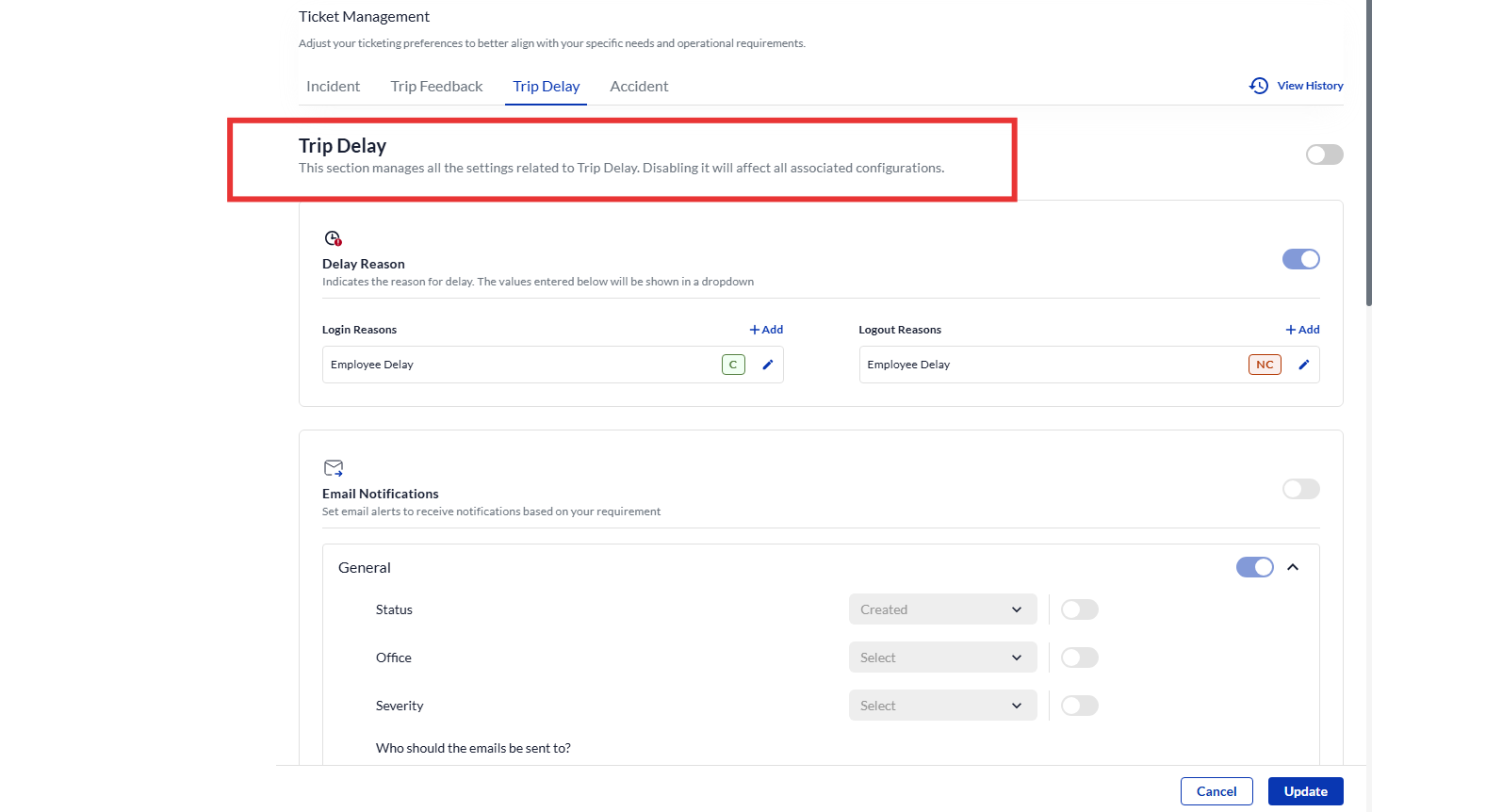Switch to the Accident tab
Screen dimensions: 1502x812
click(639, 87)
